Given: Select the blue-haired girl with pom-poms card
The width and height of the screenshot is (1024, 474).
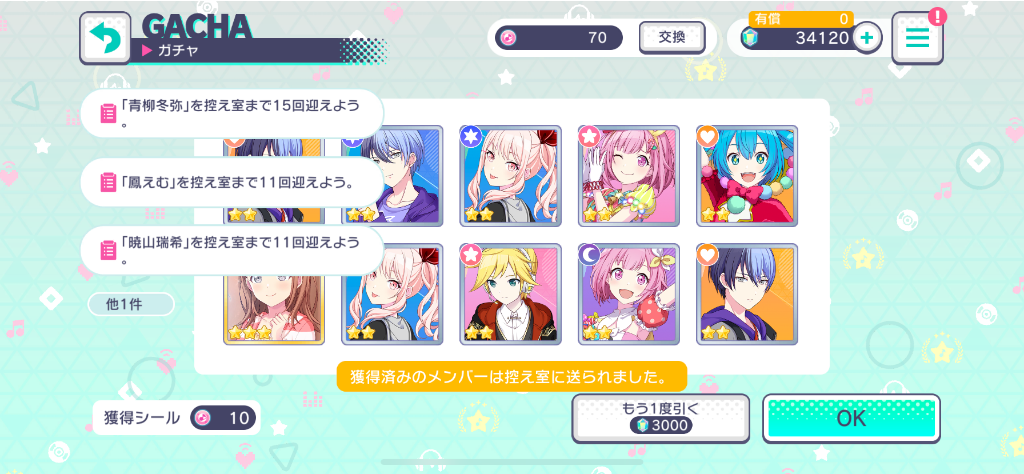Looking at the screenshot, I should [747, 176].
